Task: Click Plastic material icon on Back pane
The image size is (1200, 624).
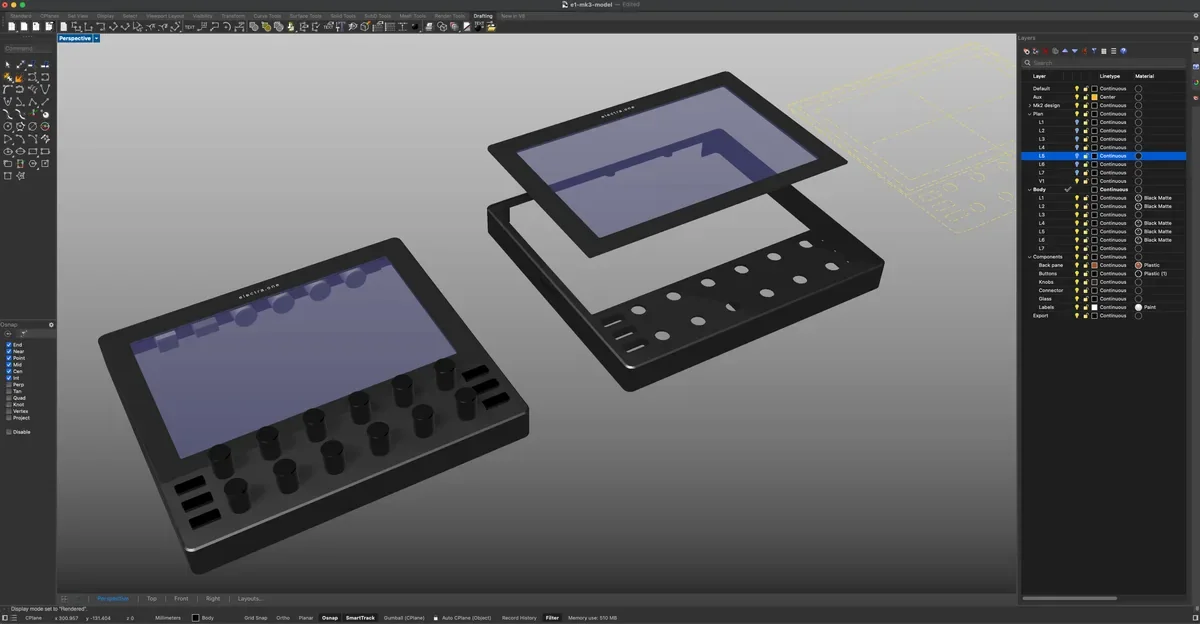Action: 1138,265
